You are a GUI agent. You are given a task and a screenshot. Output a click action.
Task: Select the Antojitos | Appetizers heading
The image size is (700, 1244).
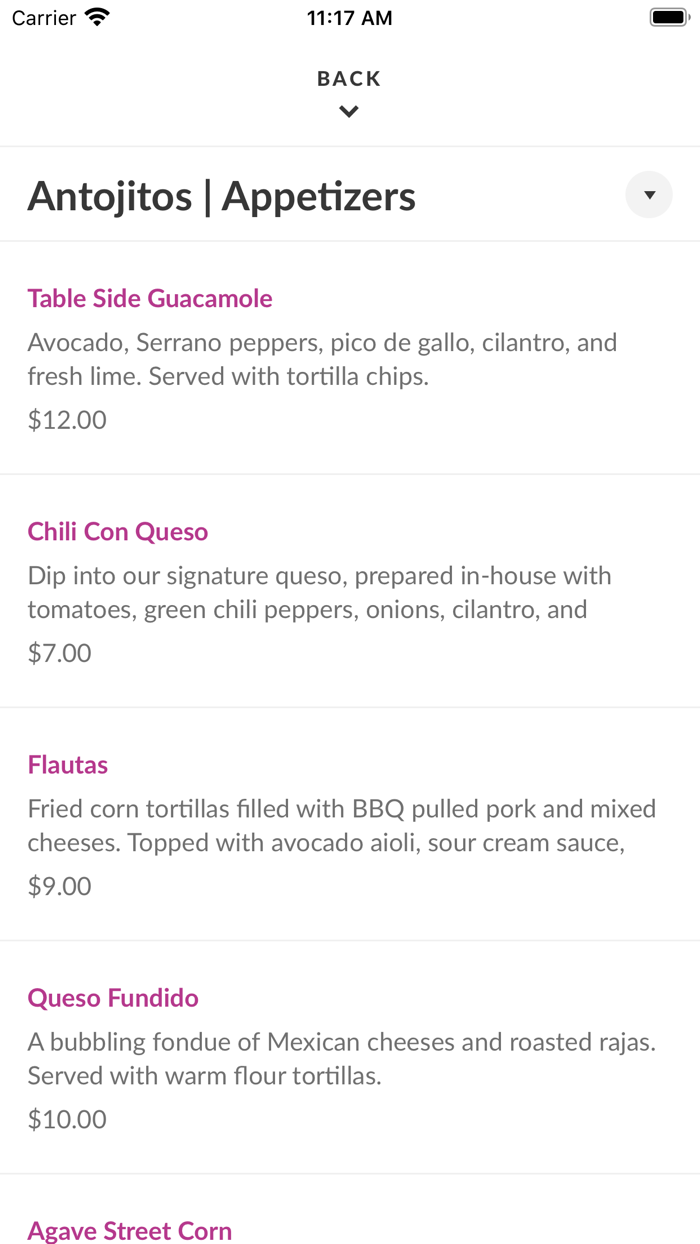pos(222,197)
